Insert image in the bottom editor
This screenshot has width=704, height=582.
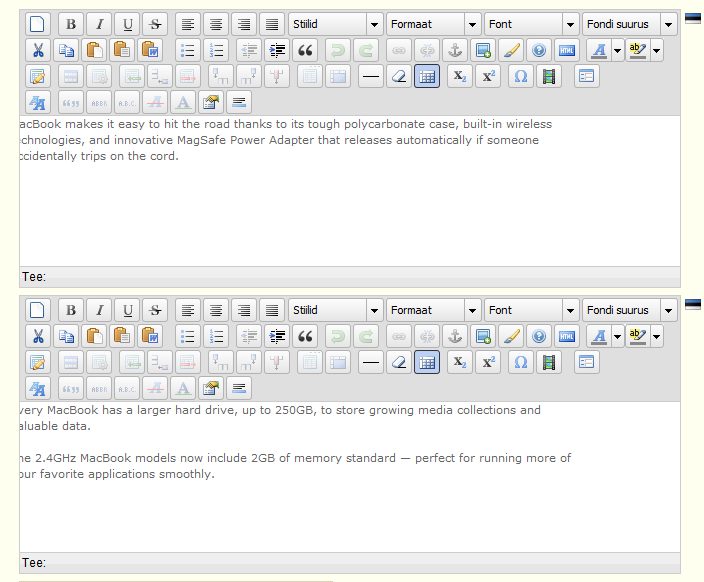pos(483,336)
